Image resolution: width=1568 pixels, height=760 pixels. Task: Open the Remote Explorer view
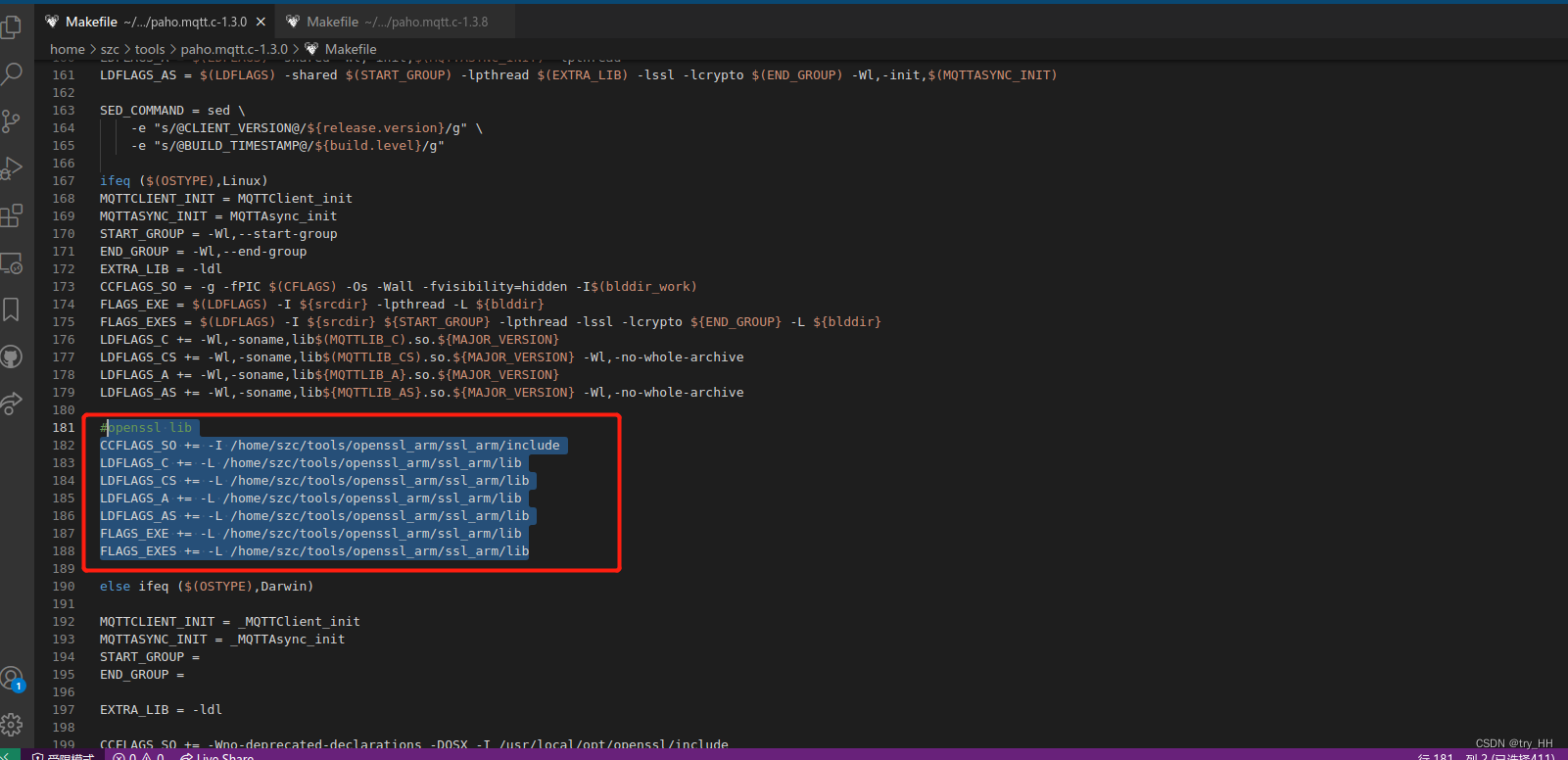coord(12,263)
